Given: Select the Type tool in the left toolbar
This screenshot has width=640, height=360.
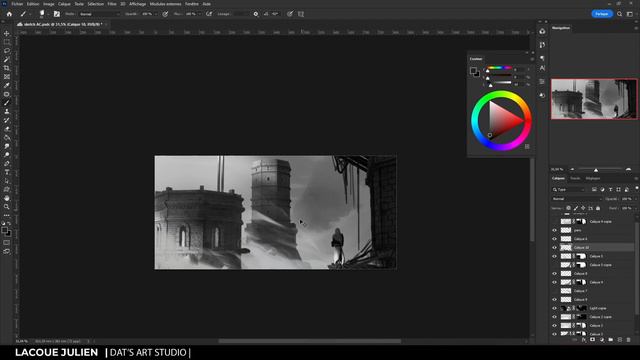Looking at the screenshot, I should pyautogui.click(x=7, y=172).
